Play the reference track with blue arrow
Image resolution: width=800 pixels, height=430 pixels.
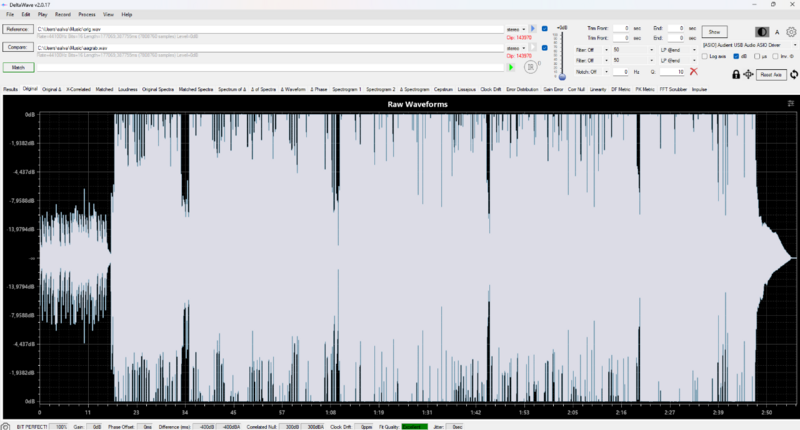point(532,29)
